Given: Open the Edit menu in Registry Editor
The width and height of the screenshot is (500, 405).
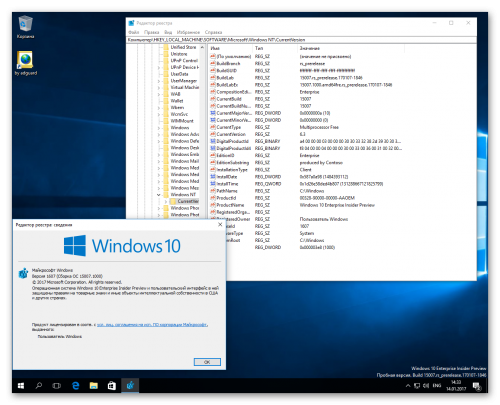Looking at the screenshot, I should tap(152, 32).
